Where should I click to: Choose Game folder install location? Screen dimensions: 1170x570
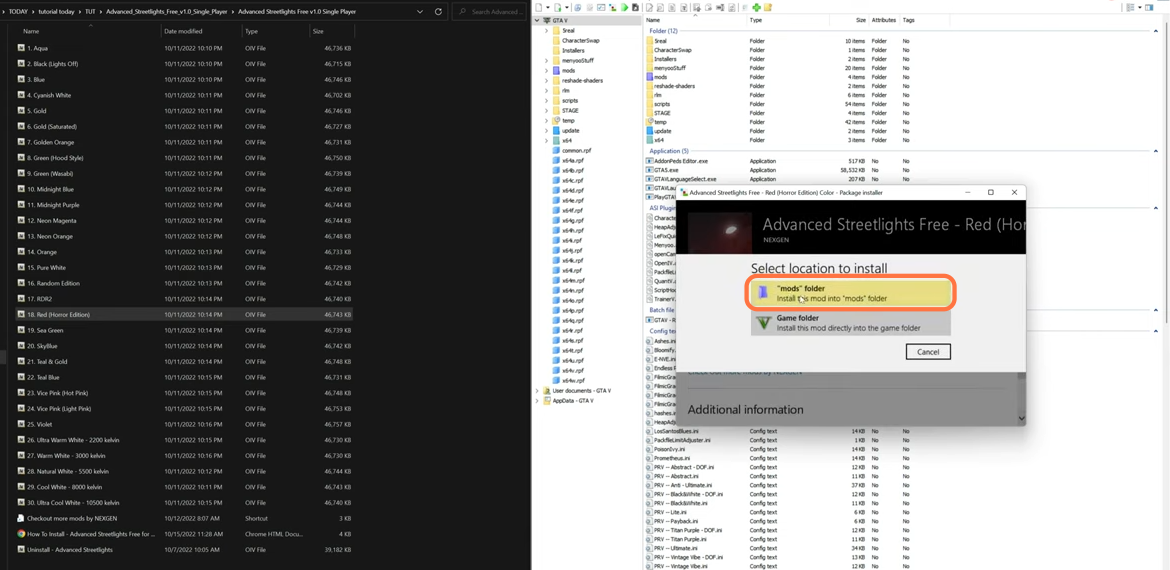850,322
